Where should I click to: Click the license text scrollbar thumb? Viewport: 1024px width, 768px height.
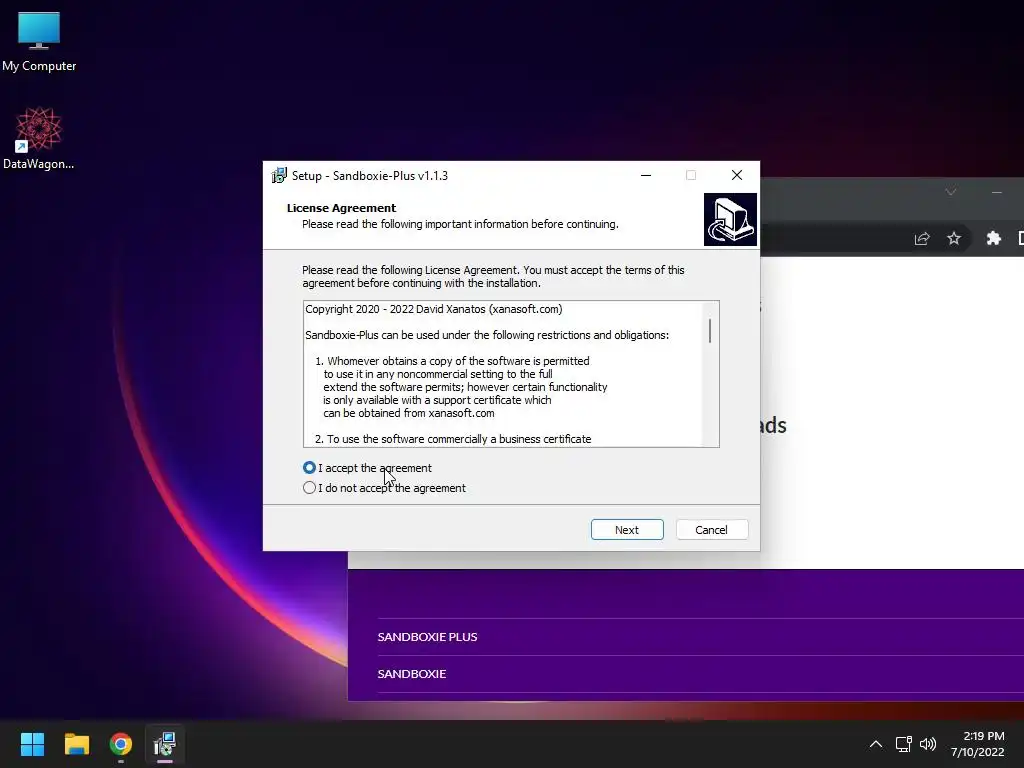click(710, 330)
